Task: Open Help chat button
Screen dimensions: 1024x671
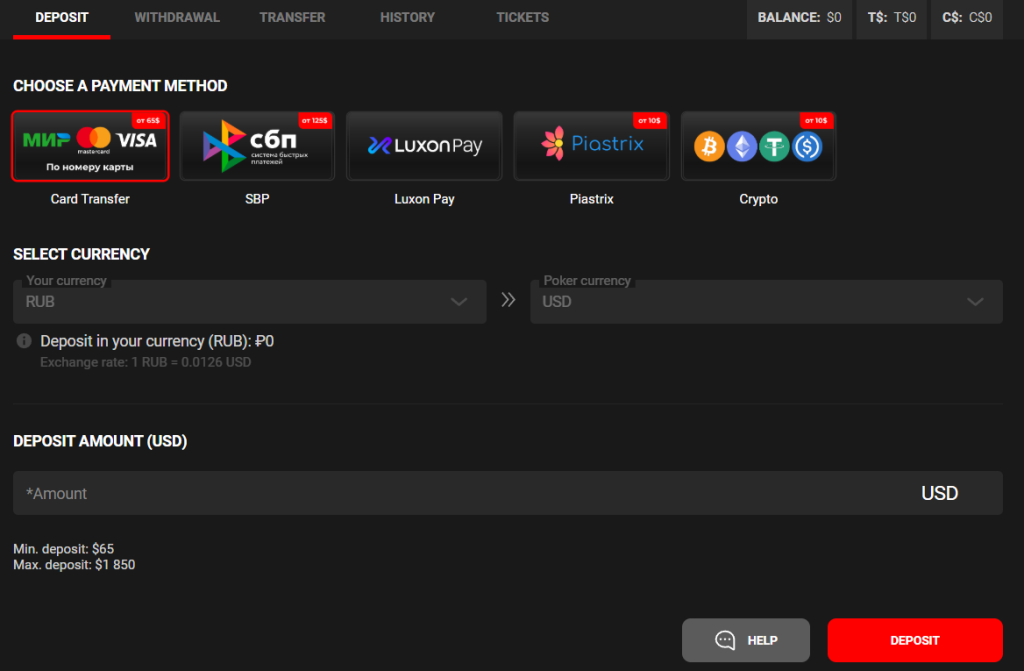Action: click(746, 640)
